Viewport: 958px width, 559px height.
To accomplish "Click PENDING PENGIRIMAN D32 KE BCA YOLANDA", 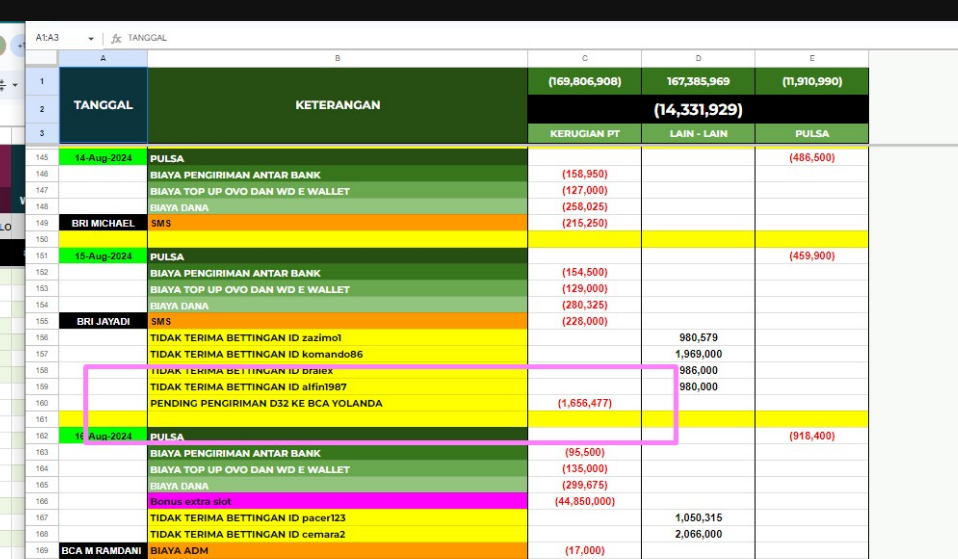I will [x=337, y=403].
